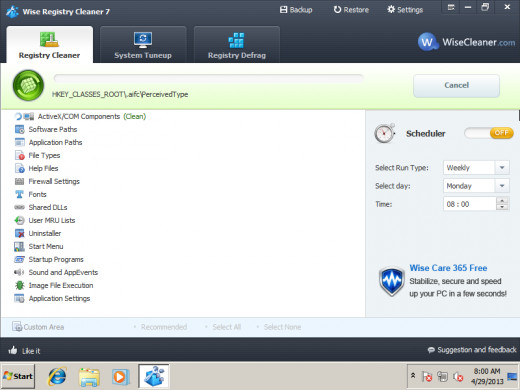Click the Scheduler stopwatch icon
This screenshot has height=390, width=520.
[385, 133]
